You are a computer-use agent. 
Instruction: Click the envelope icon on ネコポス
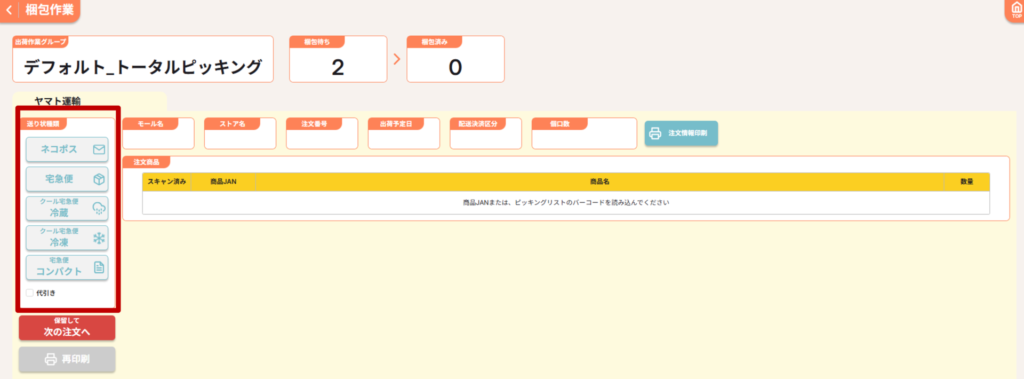coord(99,150)
